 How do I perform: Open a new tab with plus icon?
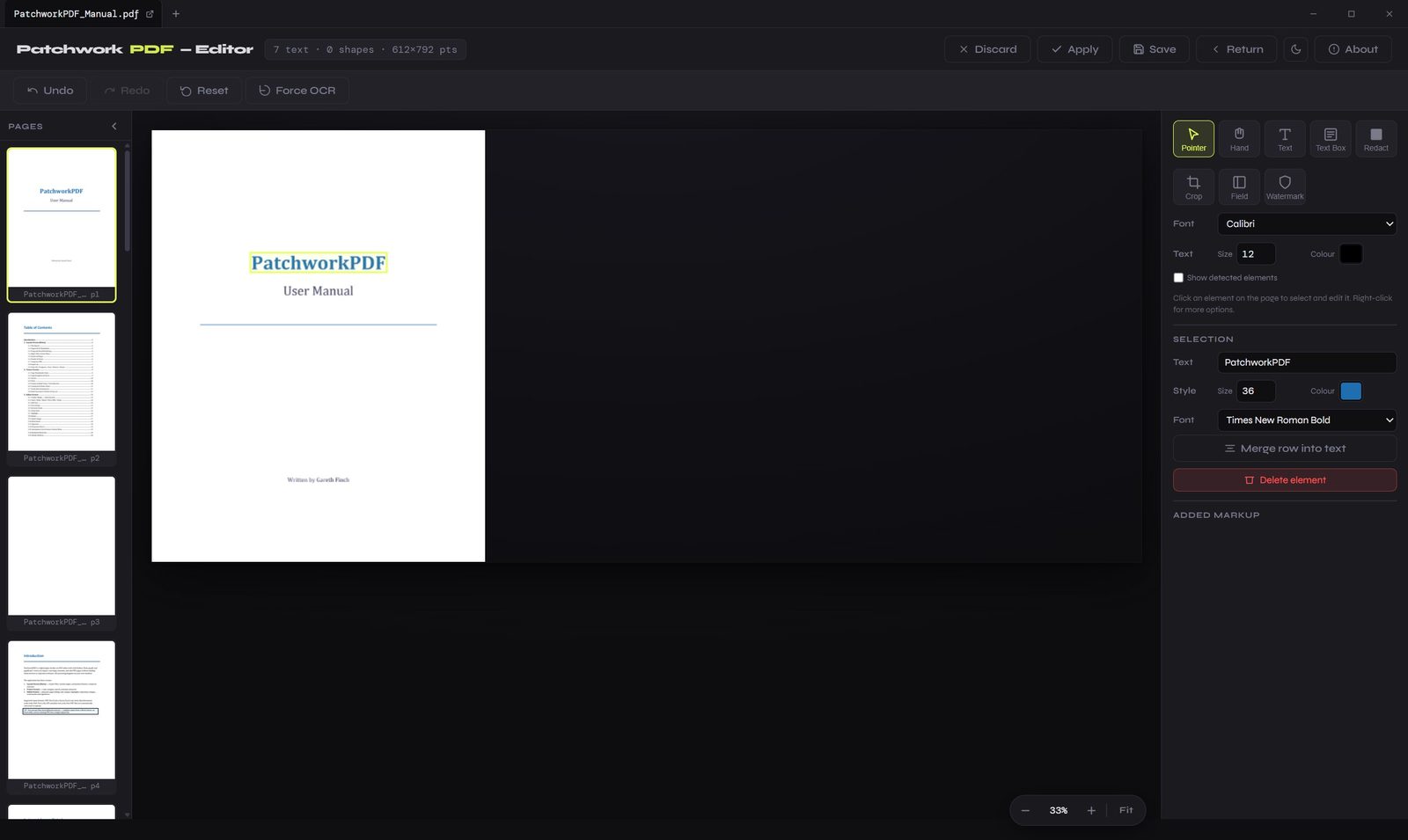[176, 14]
